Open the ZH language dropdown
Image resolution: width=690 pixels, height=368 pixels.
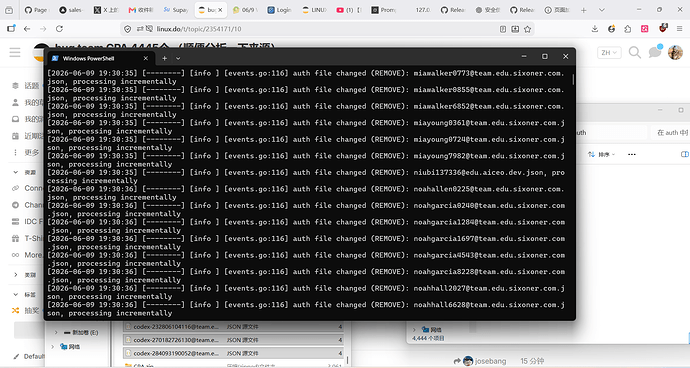609,52
